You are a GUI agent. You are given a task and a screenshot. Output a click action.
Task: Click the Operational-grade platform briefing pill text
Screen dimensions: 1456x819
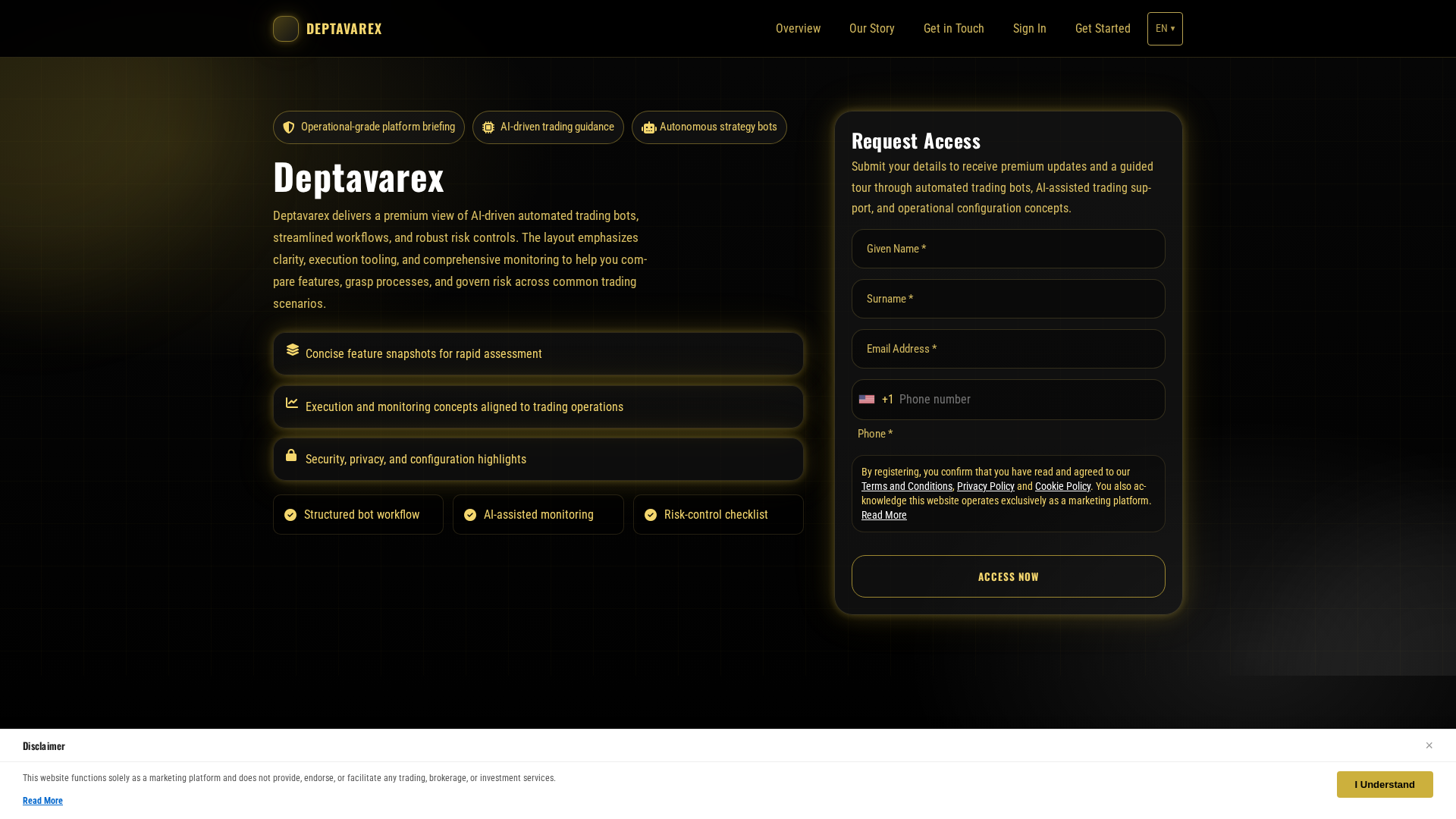point(378,127)
